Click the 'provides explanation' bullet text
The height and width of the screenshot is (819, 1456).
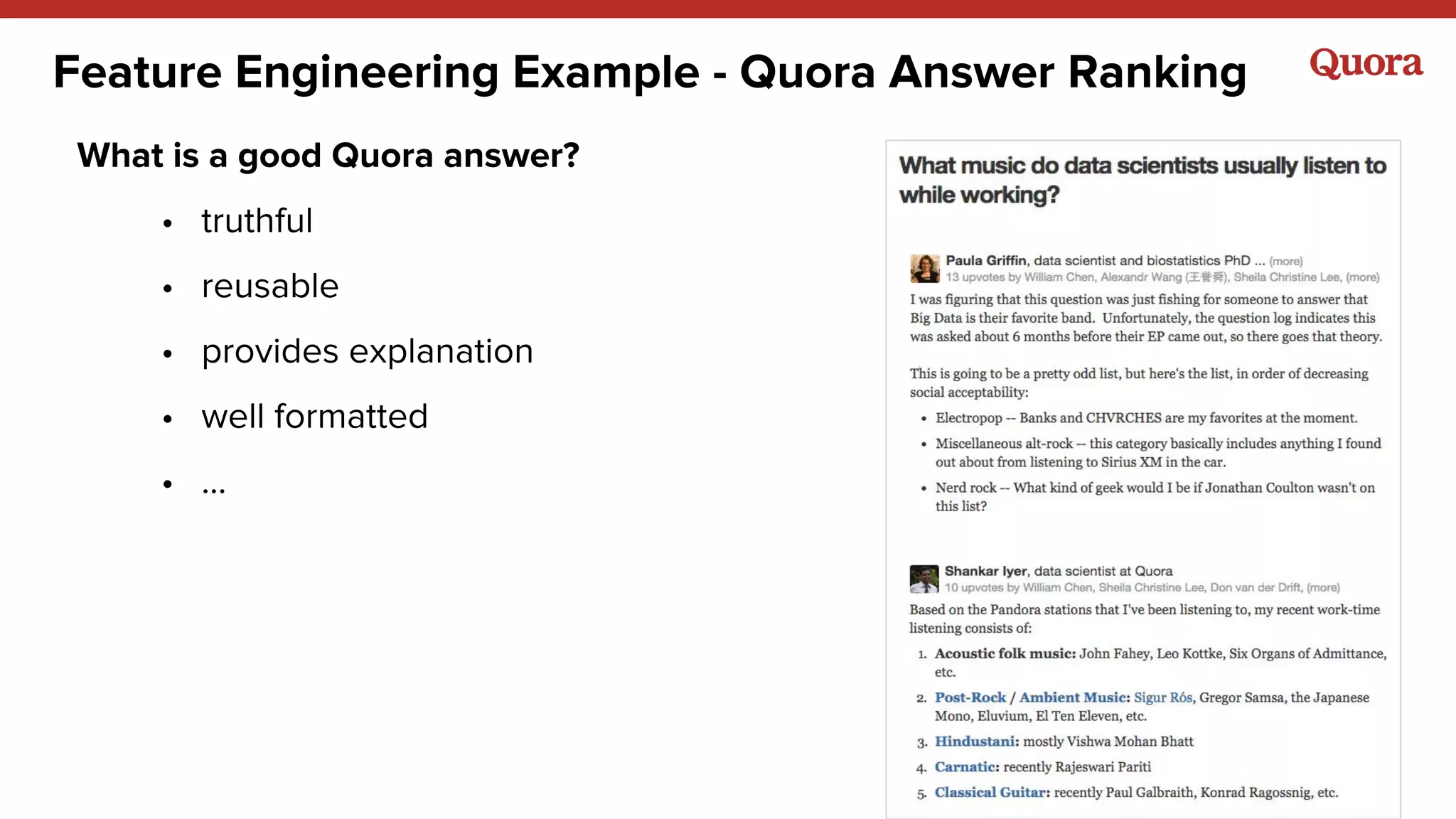coord(367,351)
